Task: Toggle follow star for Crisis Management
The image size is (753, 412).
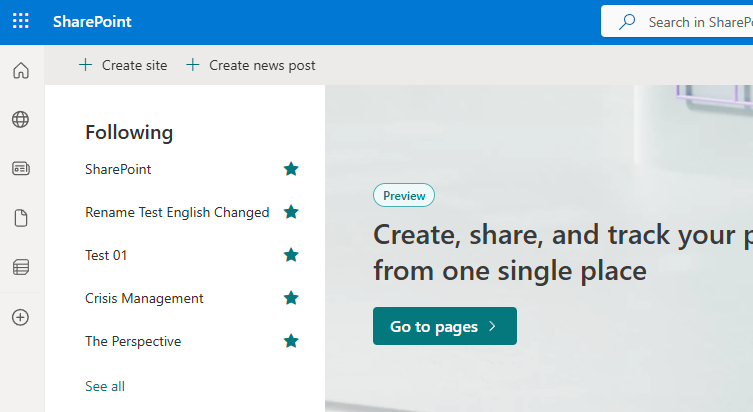Action: point(291,298)
